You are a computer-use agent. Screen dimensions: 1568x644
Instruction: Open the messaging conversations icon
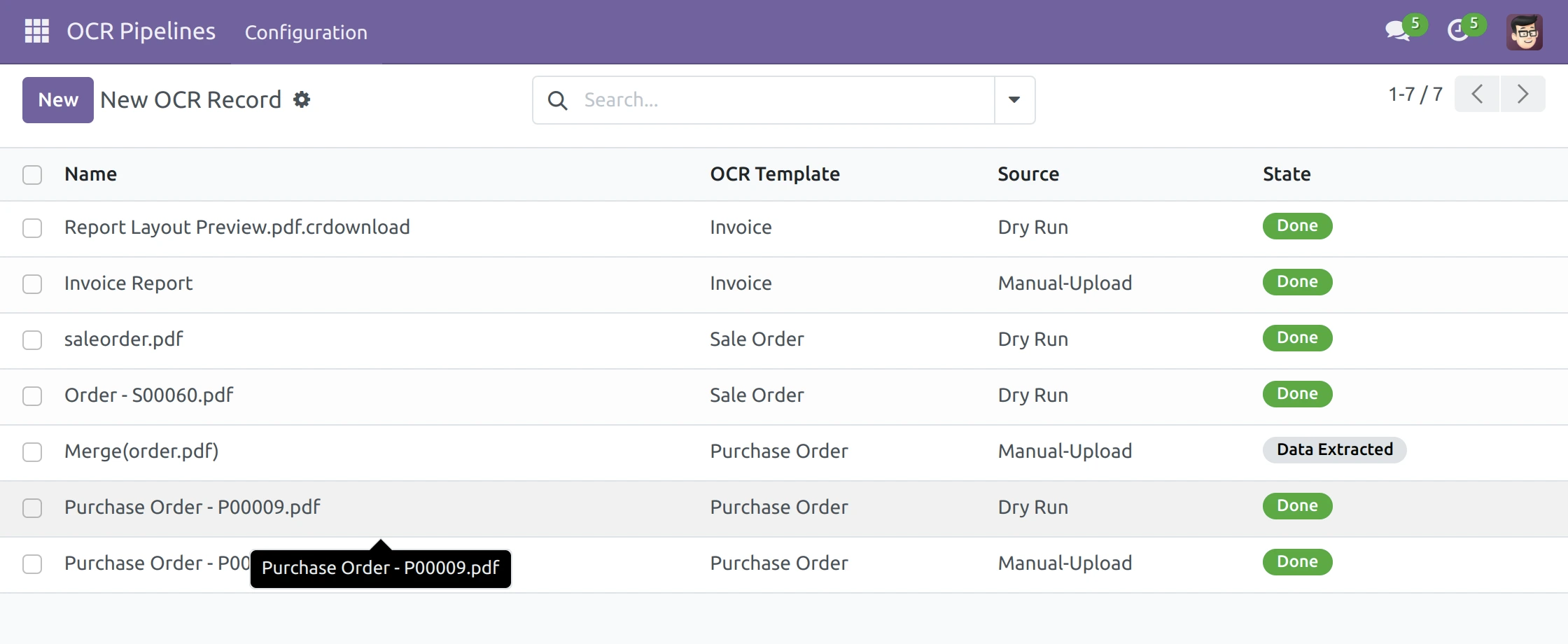(x=1397, y=31)
